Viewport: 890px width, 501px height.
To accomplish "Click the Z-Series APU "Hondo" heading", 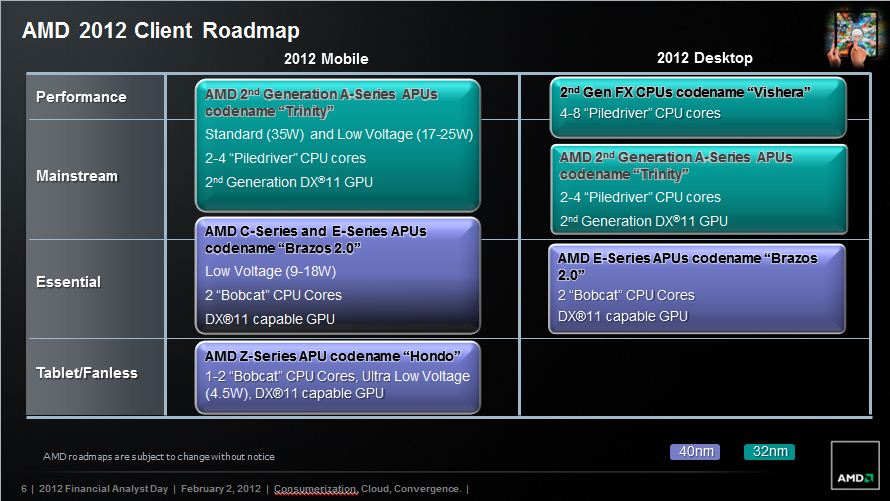I will (332, 356).
